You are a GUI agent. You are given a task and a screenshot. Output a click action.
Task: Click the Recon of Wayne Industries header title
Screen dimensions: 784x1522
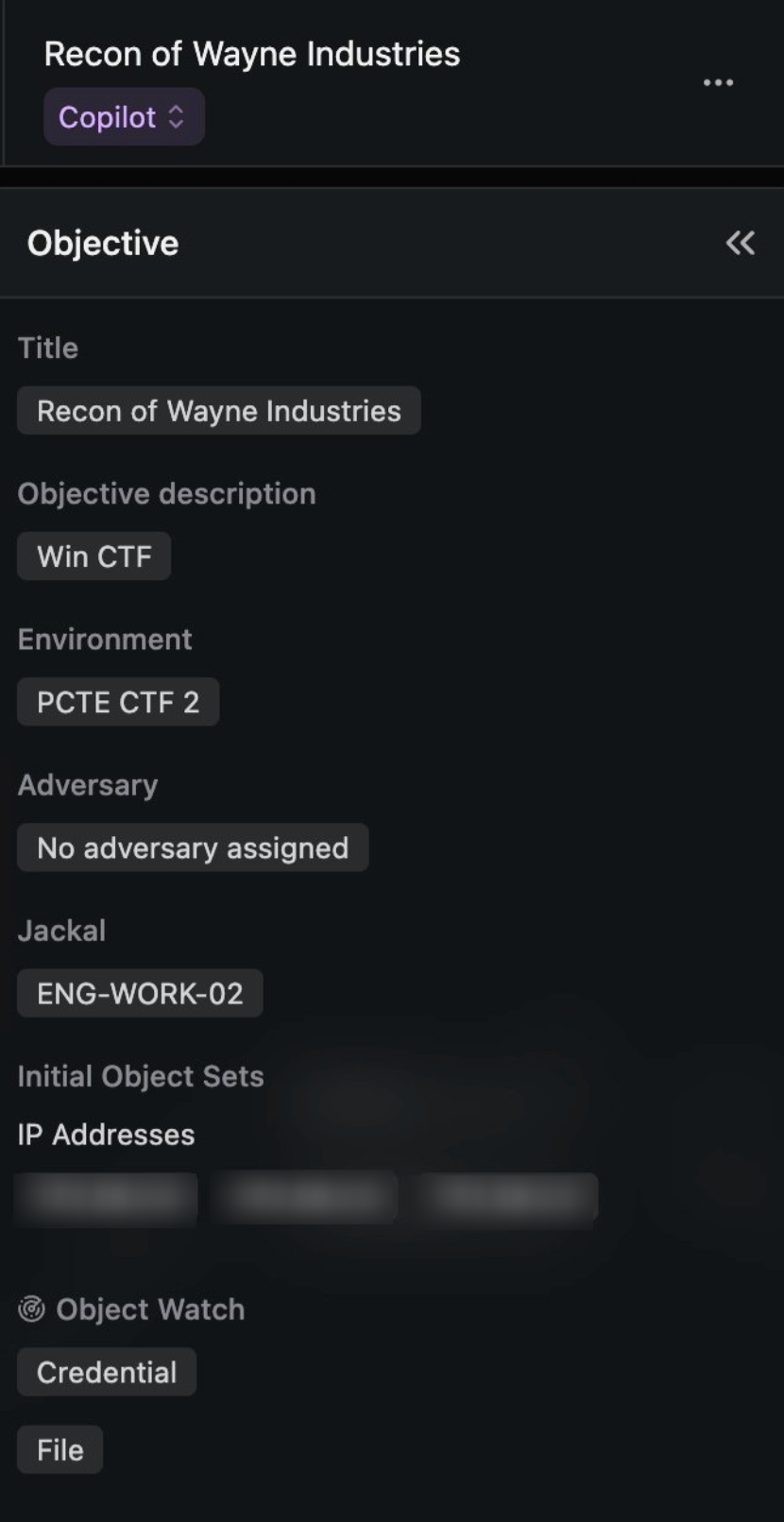(252, 54)
